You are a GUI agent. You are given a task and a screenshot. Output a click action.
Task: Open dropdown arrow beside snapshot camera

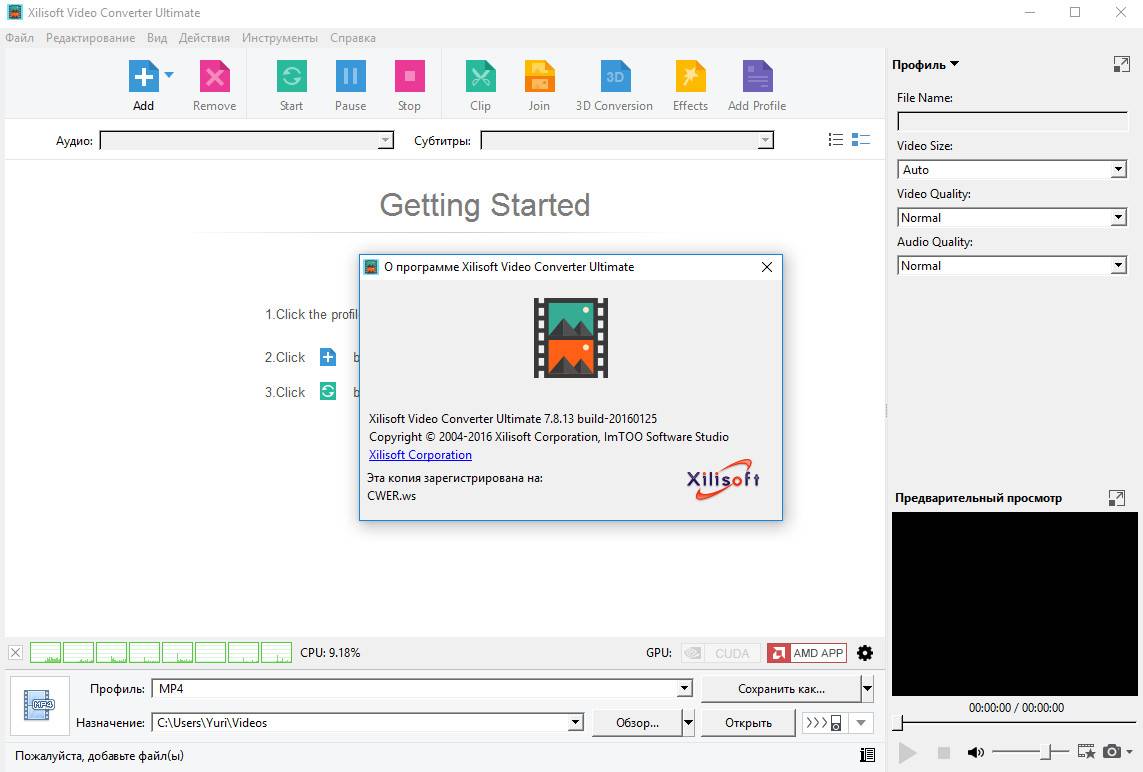[1129, 752]
